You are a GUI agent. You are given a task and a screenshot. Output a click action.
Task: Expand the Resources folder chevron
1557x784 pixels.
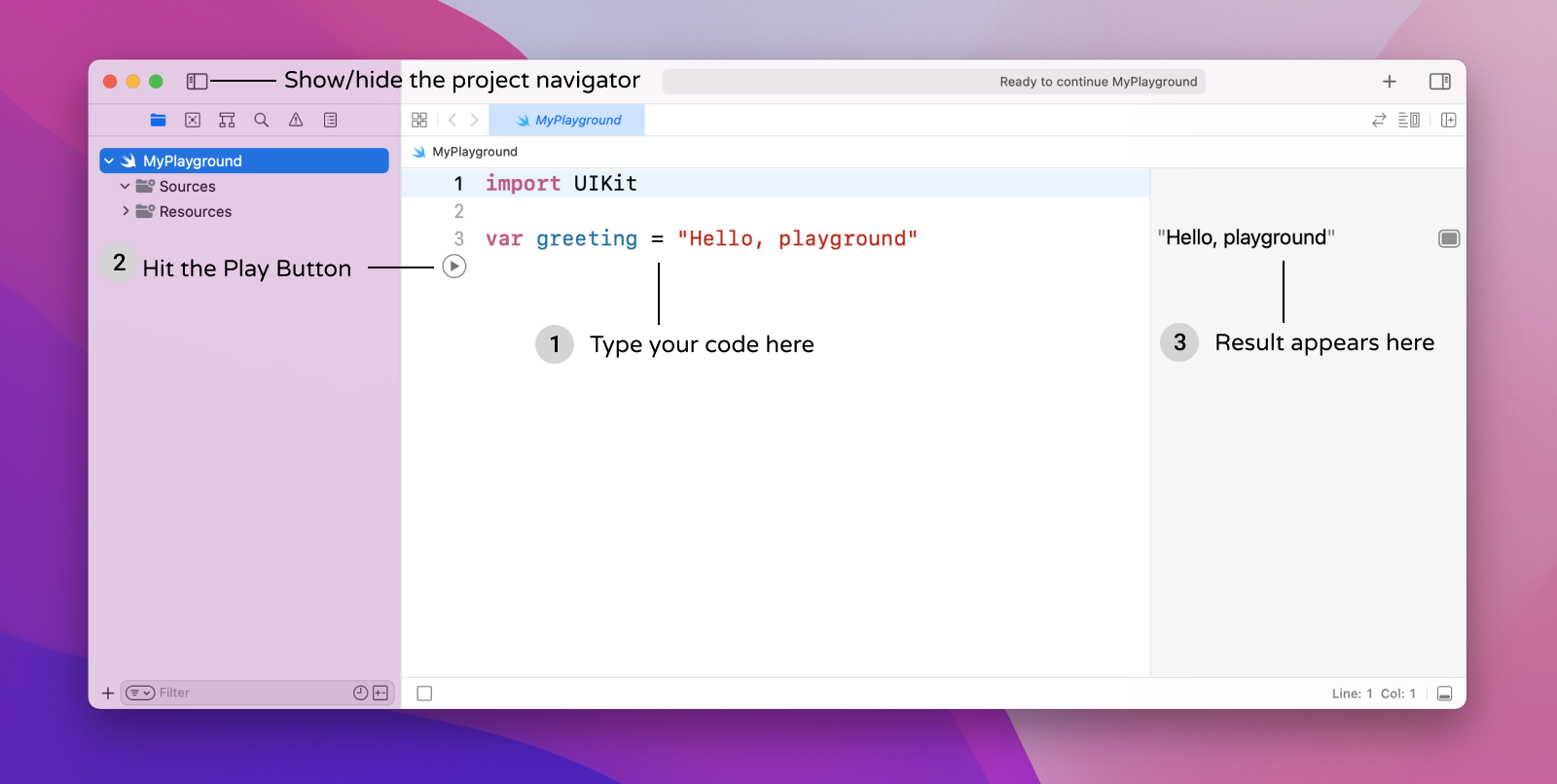pos(125,211)
